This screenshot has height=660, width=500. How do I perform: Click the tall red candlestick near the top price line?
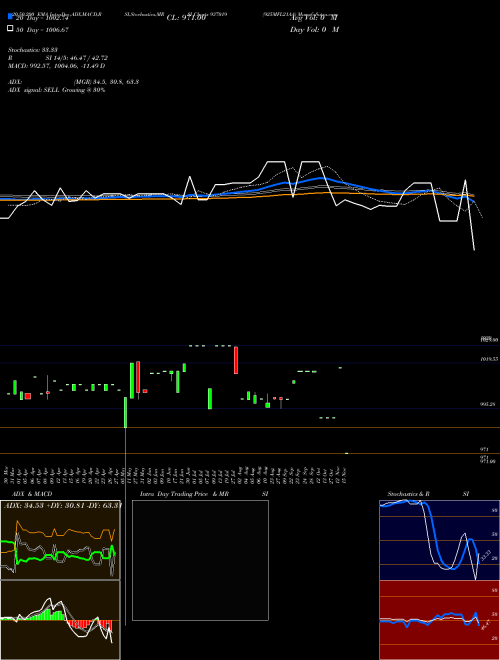coord(236,360)
